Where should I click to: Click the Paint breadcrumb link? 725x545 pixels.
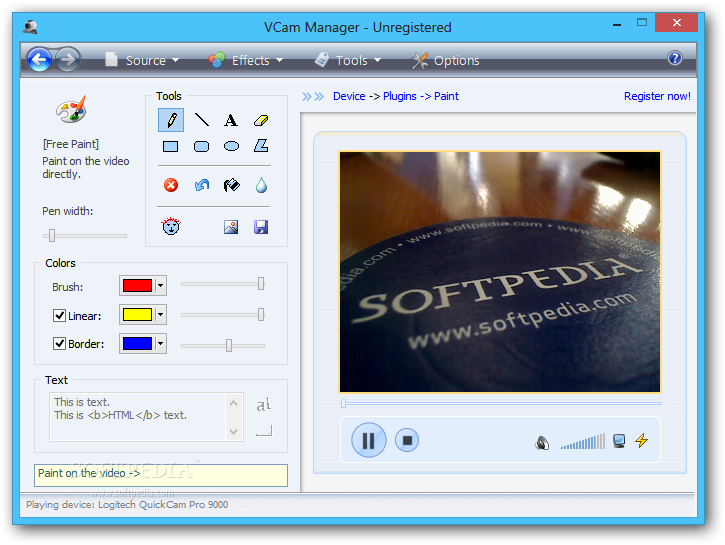(446, 96)
